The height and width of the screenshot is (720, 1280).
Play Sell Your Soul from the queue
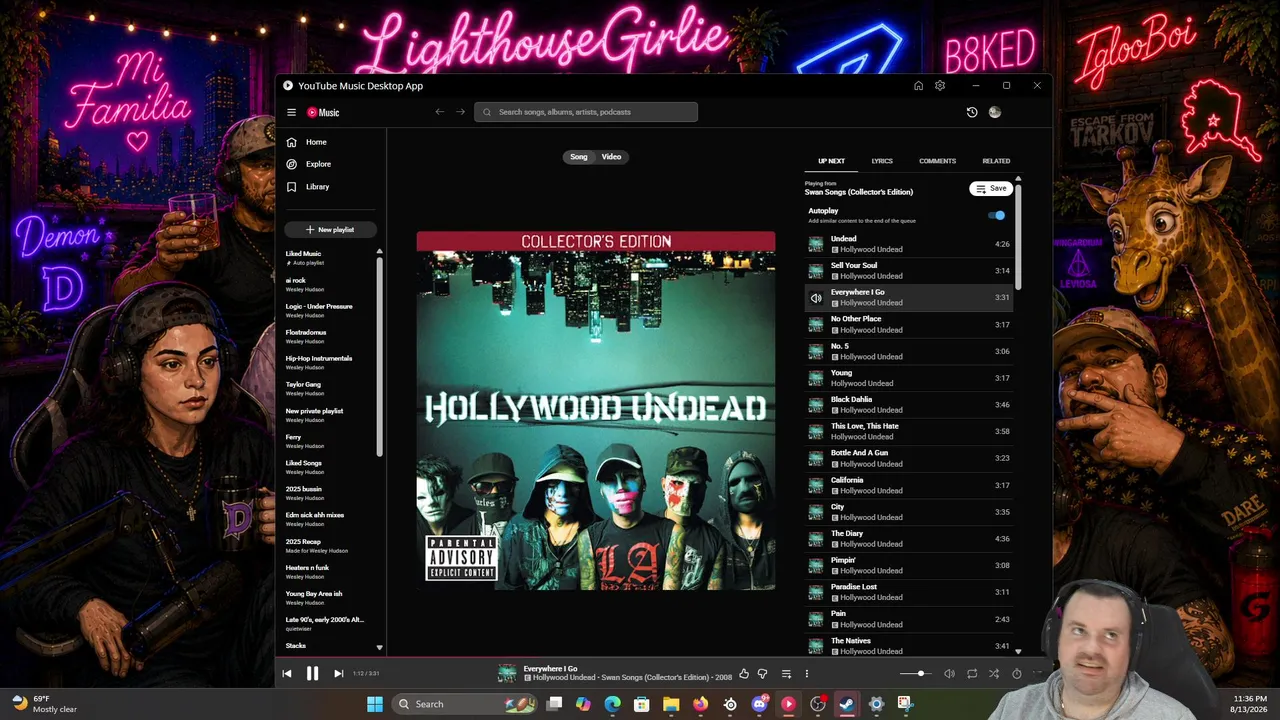click(908, 271)
